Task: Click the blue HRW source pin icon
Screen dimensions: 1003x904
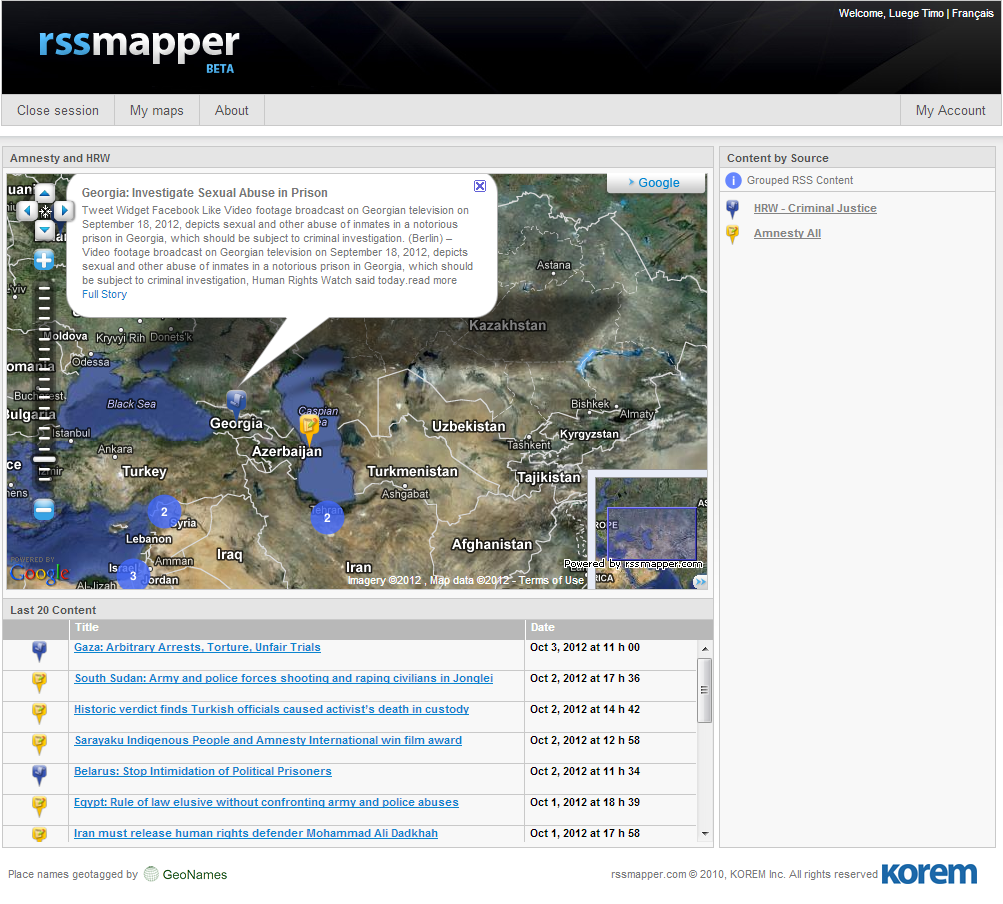Action: pos(733,209)
